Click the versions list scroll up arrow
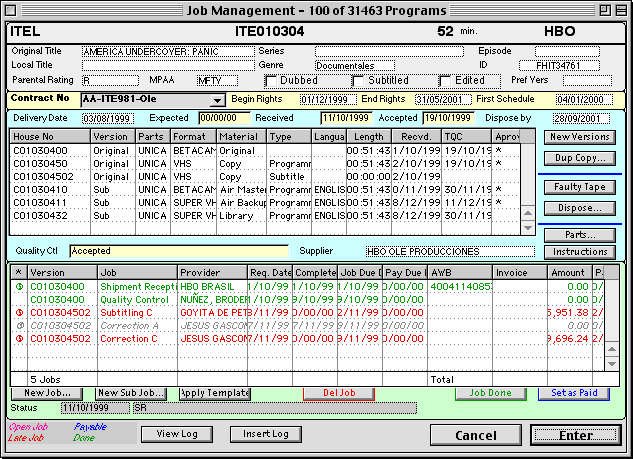Viewport: 633px width, 459px height. tap(528, 213)
